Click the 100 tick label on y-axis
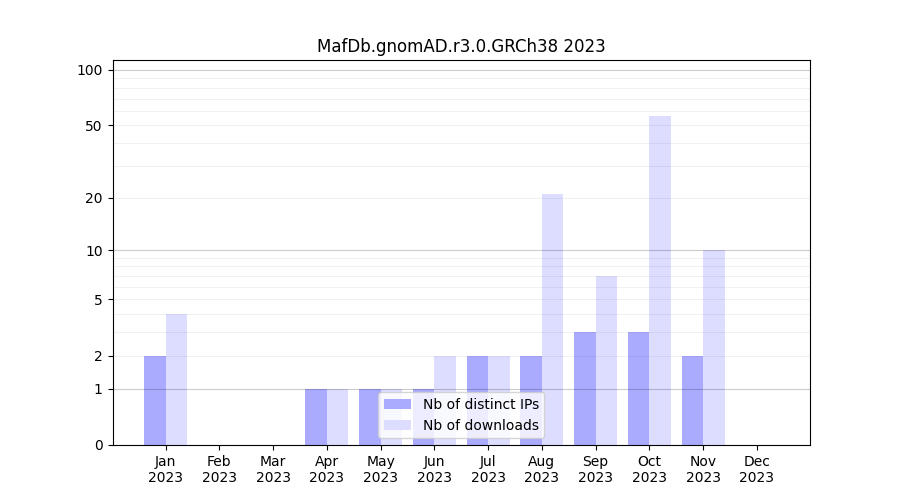The image size is (900, 500). tap(90, 70)
